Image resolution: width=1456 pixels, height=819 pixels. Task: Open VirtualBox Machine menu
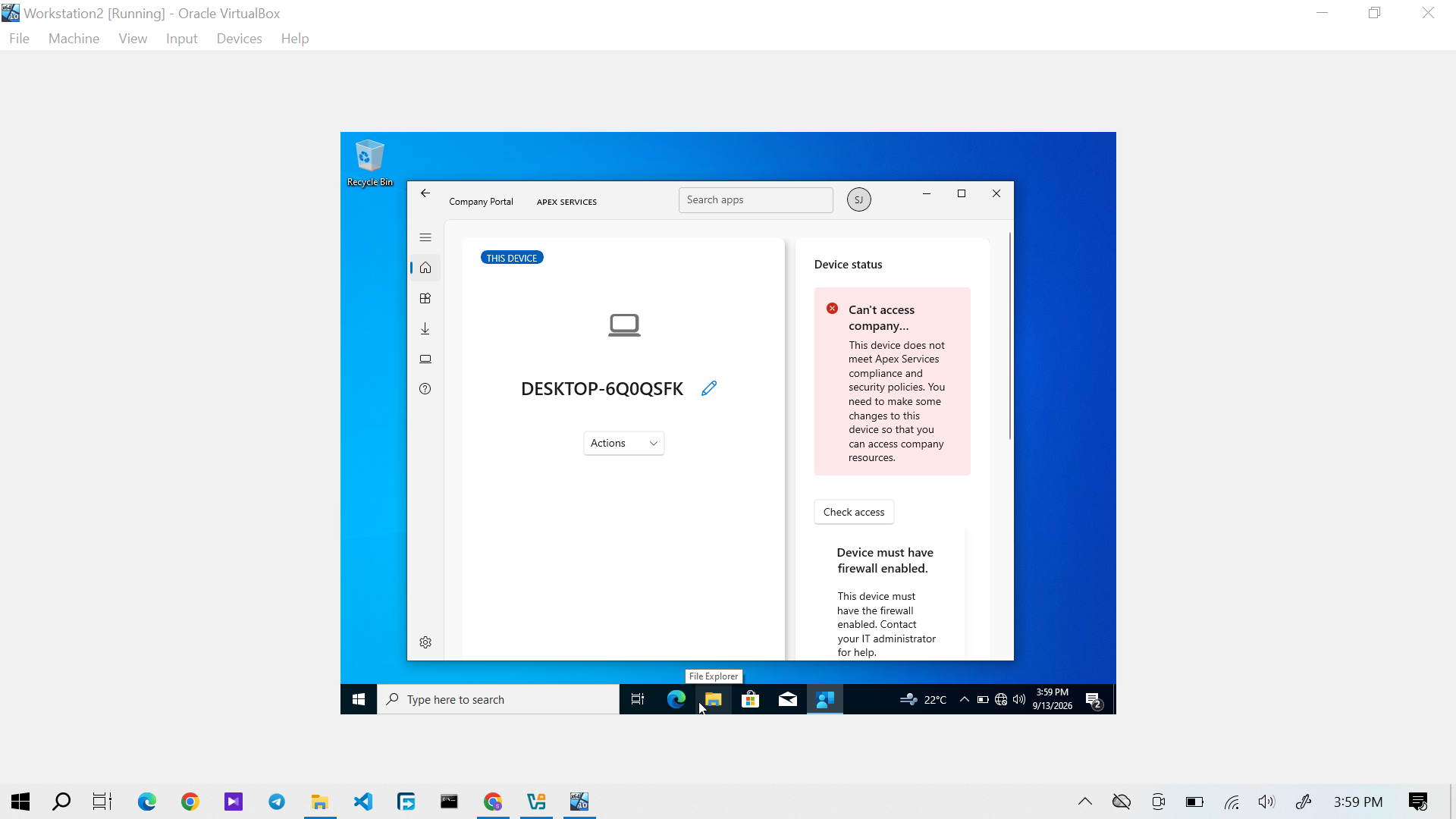click(74, 39)
